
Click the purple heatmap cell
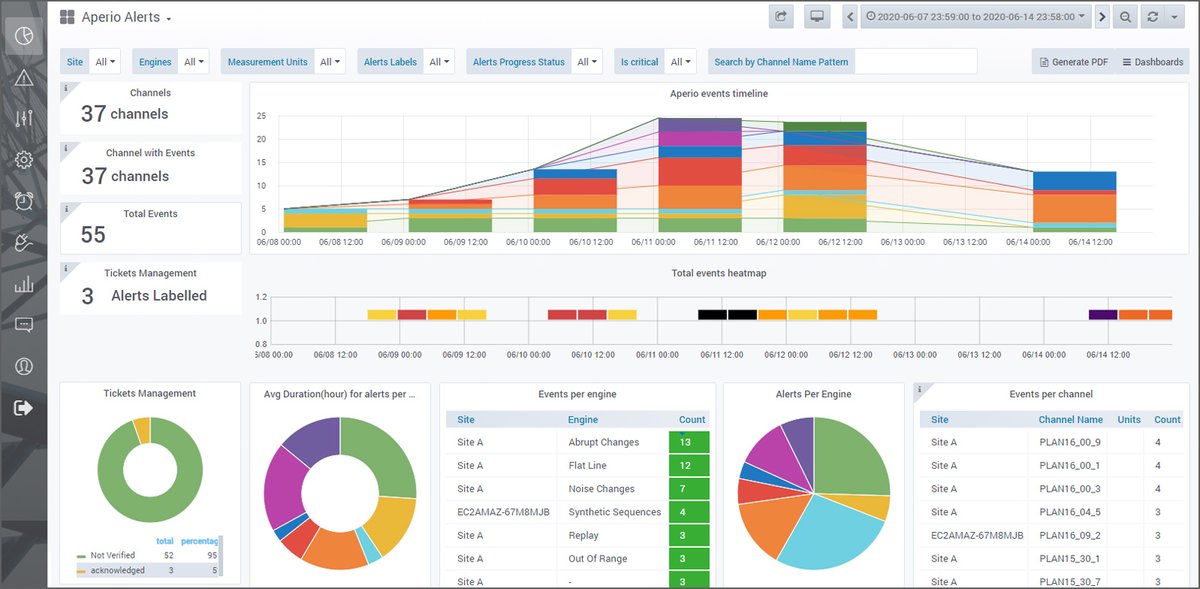click(x=1103, y=314)
